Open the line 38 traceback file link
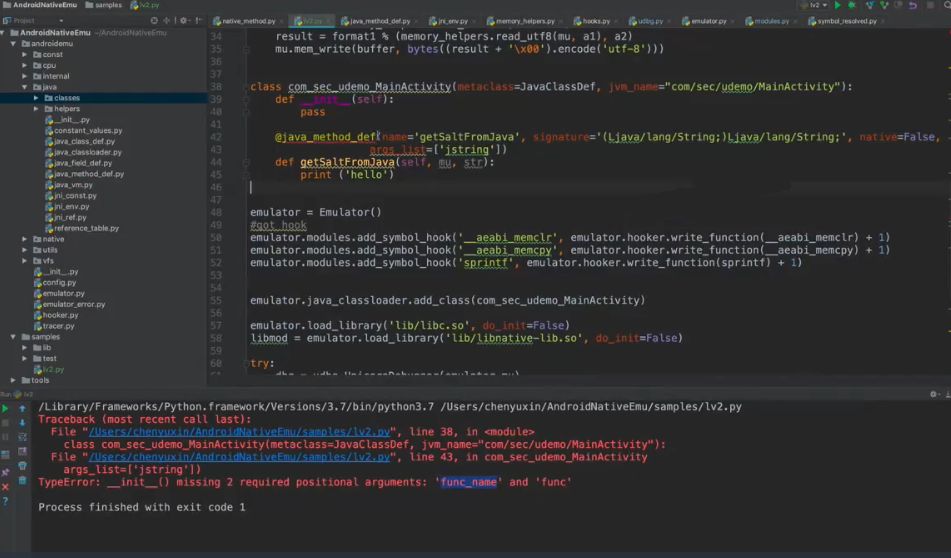Viewport: 951px width, 558px height. pos(150,431)
